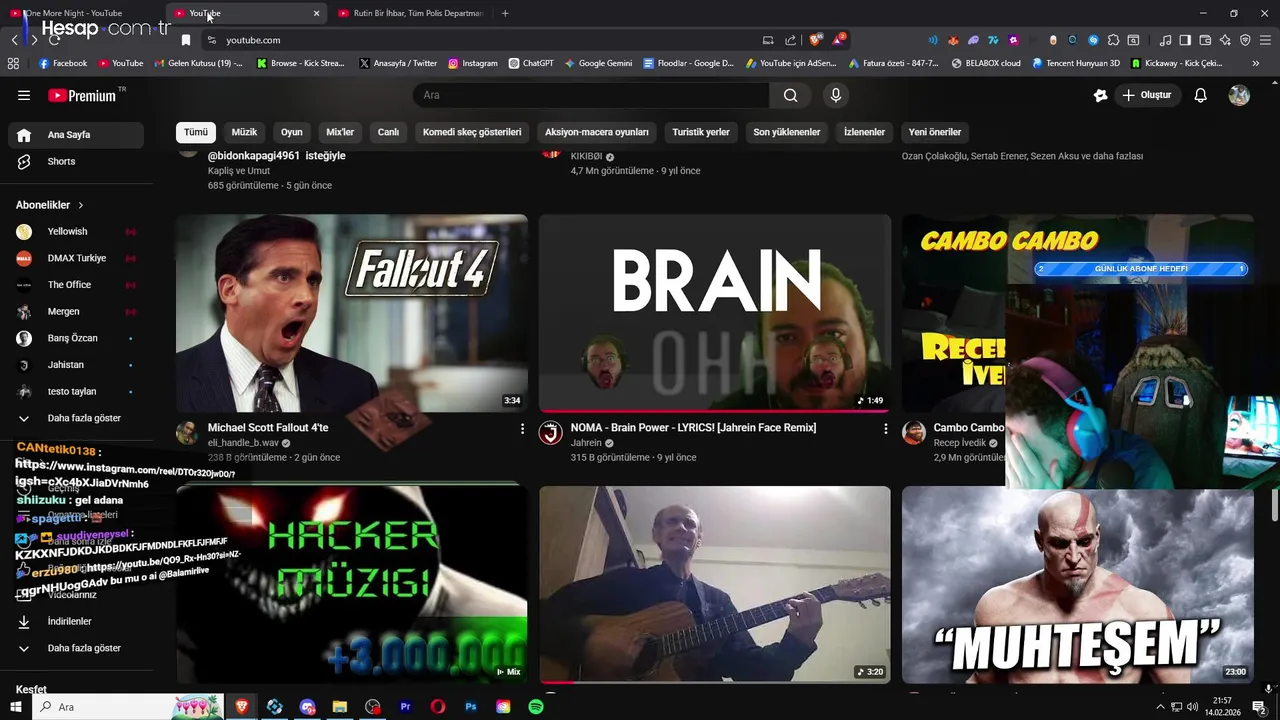Reload the page

coord(54,40)
